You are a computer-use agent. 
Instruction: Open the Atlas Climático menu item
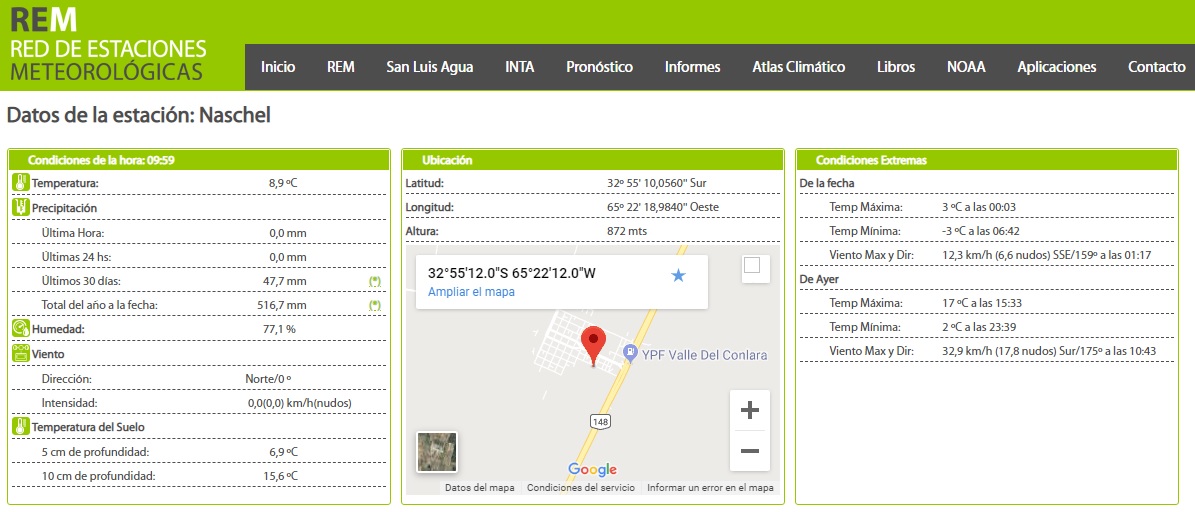[x=798, y=67]
